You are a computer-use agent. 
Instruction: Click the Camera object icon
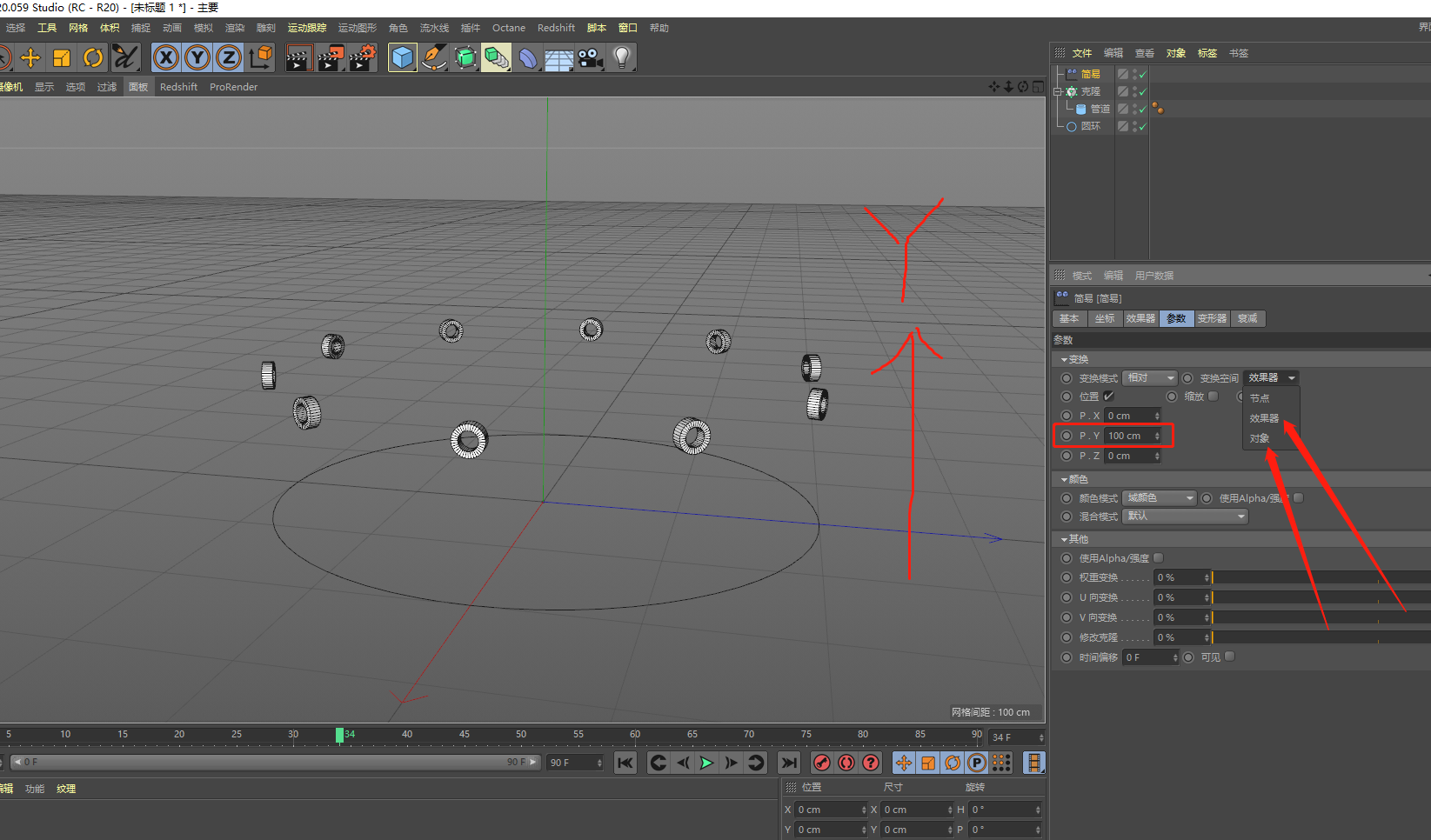point(591,58)
